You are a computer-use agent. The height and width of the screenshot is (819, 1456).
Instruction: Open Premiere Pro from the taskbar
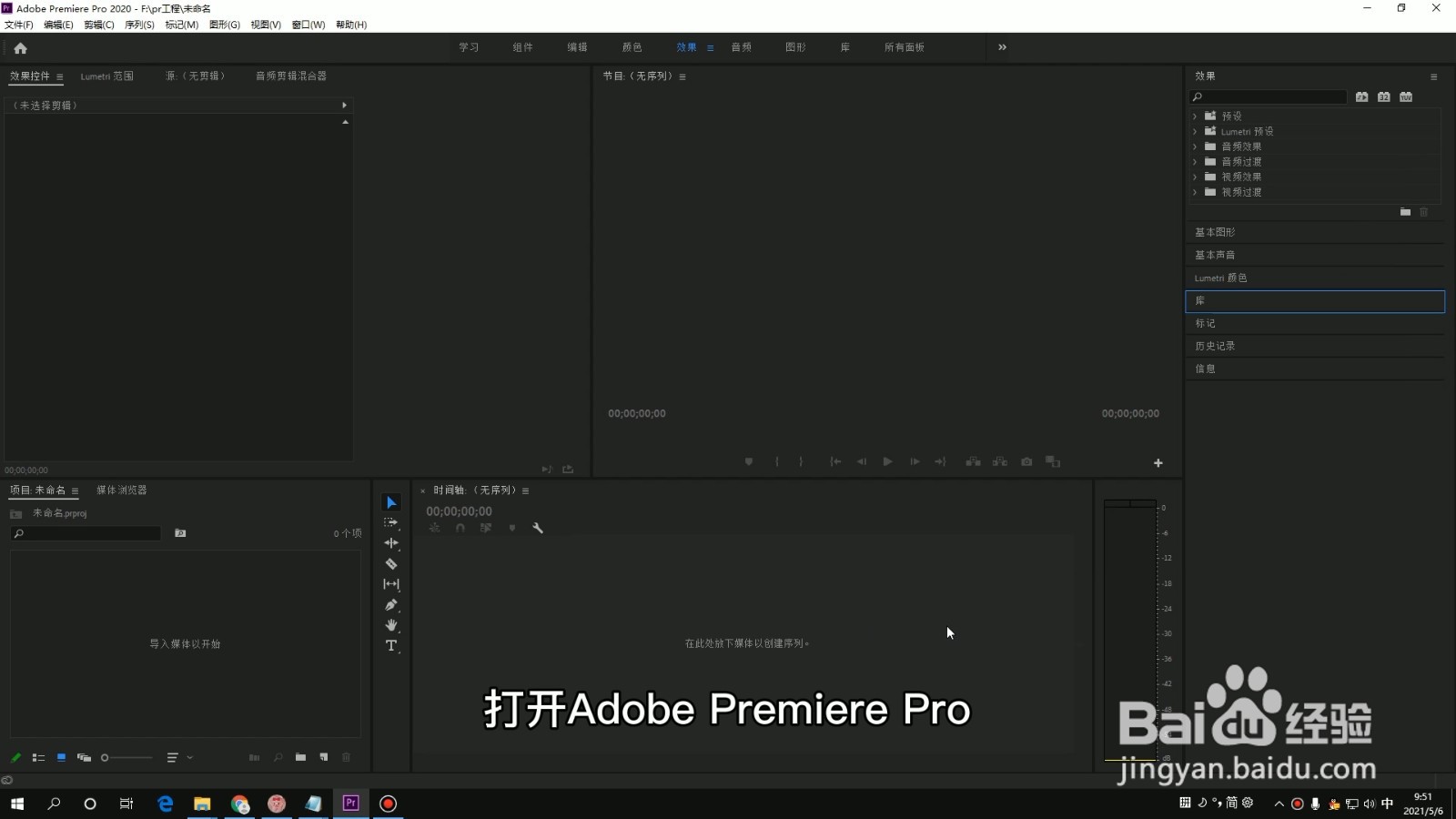[x=350, y=804]
